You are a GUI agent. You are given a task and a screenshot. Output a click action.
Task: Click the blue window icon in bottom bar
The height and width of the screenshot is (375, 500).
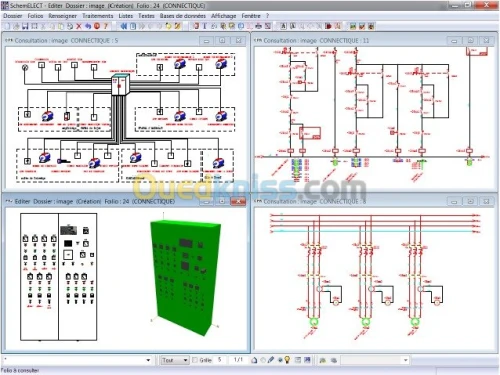(307, 360)
